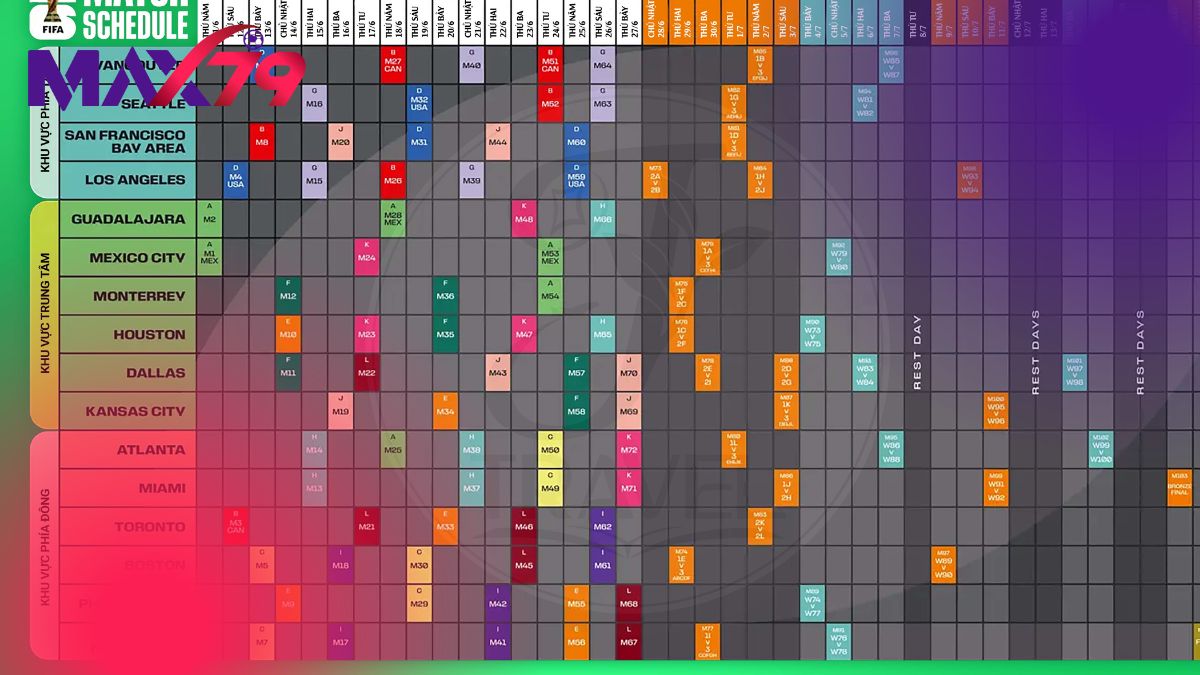Screen dimensions: 1200x675
Task: Open pink match cell M24
Action: click(x=367, y=258)
